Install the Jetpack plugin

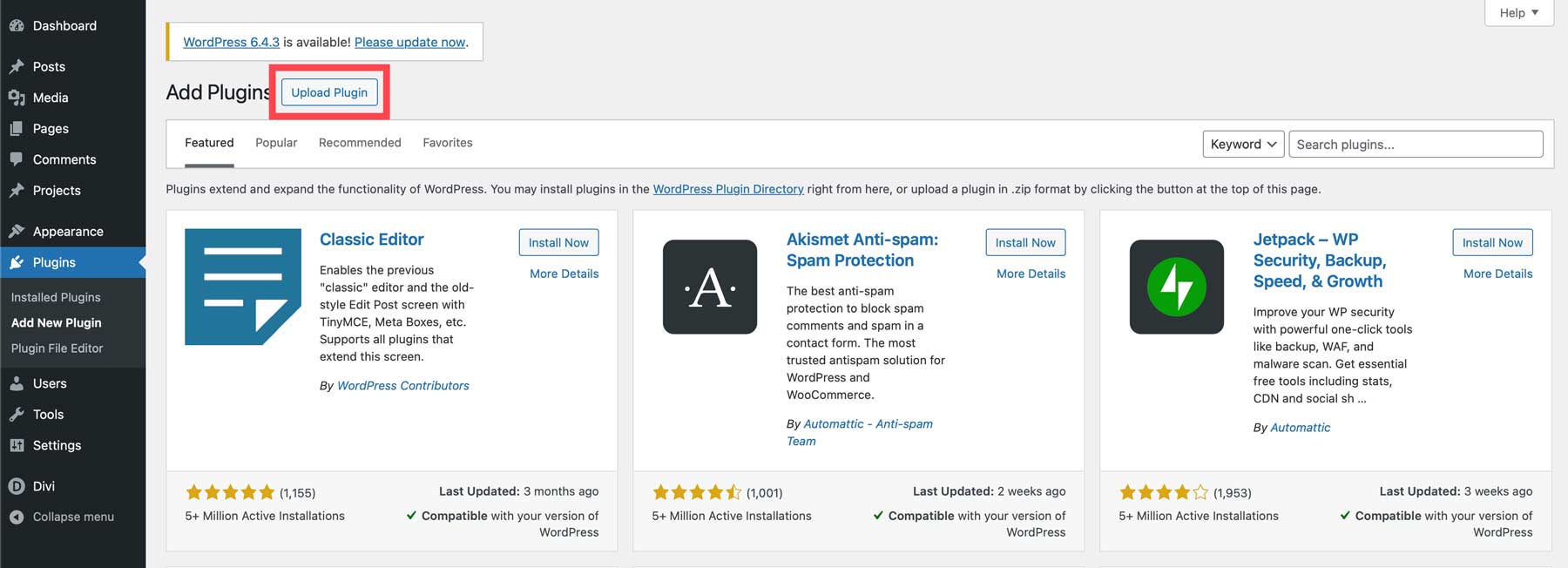(x=1492, y=242)
